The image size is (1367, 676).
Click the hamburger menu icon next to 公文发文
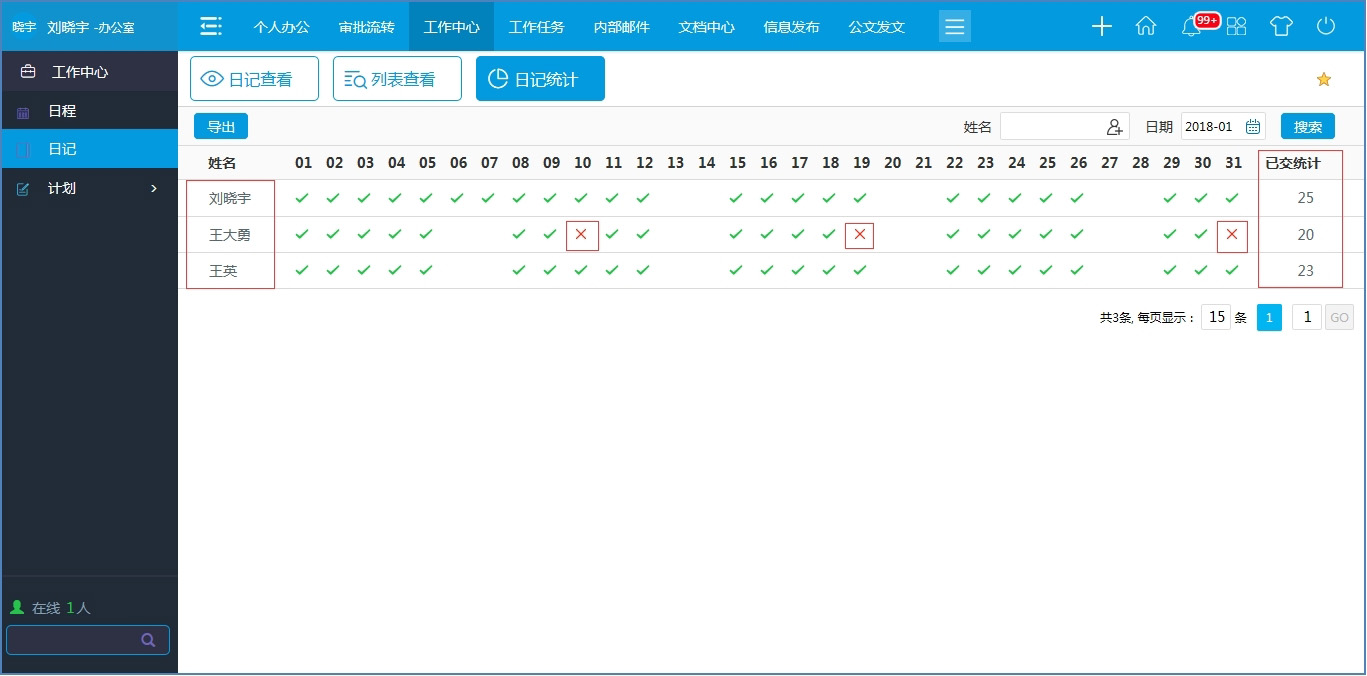click(x=954, y=26)
